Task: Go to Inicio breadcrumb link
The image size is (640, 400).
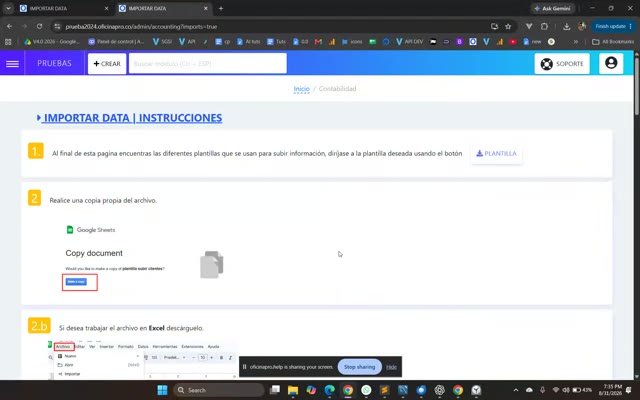Action: click(x=302, y=89)
